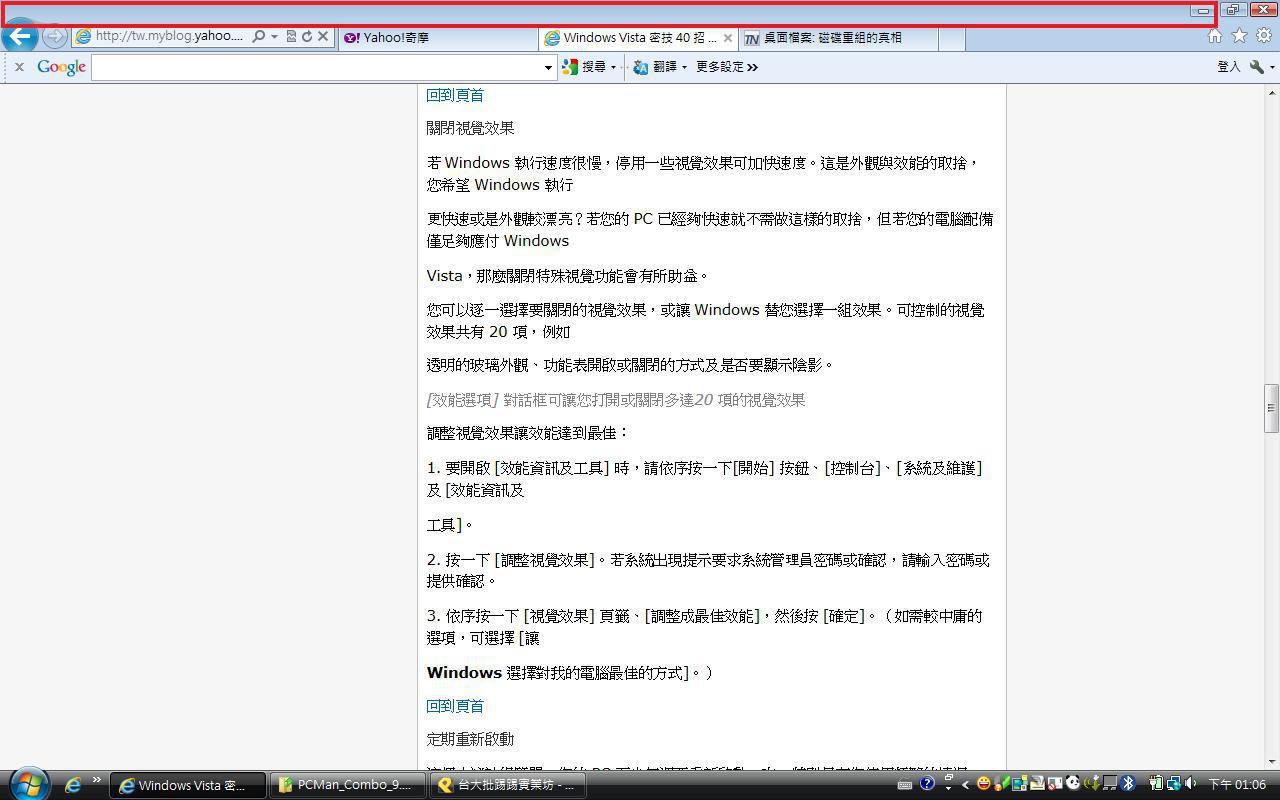The height and width of the screenshot is (800, 1280).
Task: Open address bar autocomplete dropdown arrow
Action: click(274, 37)
